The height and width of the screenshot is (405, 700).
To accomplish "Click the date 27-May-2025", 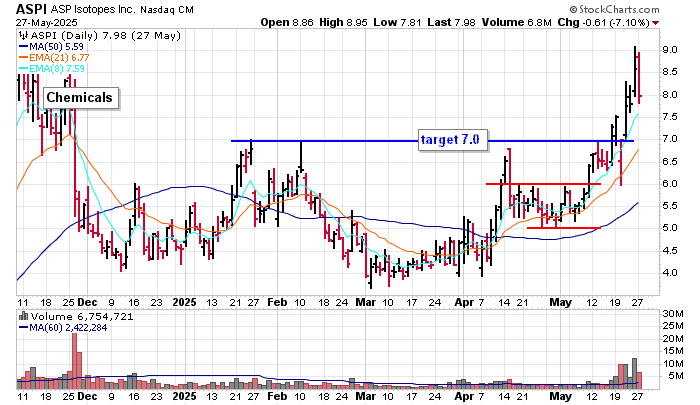I will point(46,22).
